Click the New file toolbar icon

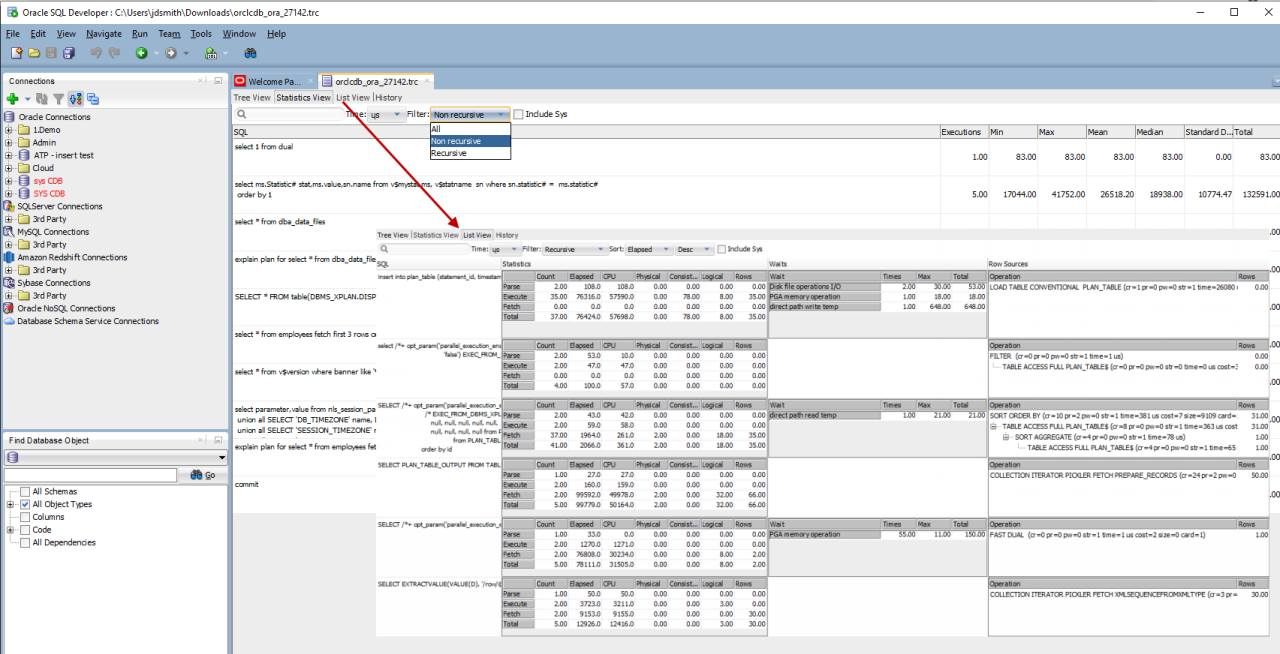[17, 53]
